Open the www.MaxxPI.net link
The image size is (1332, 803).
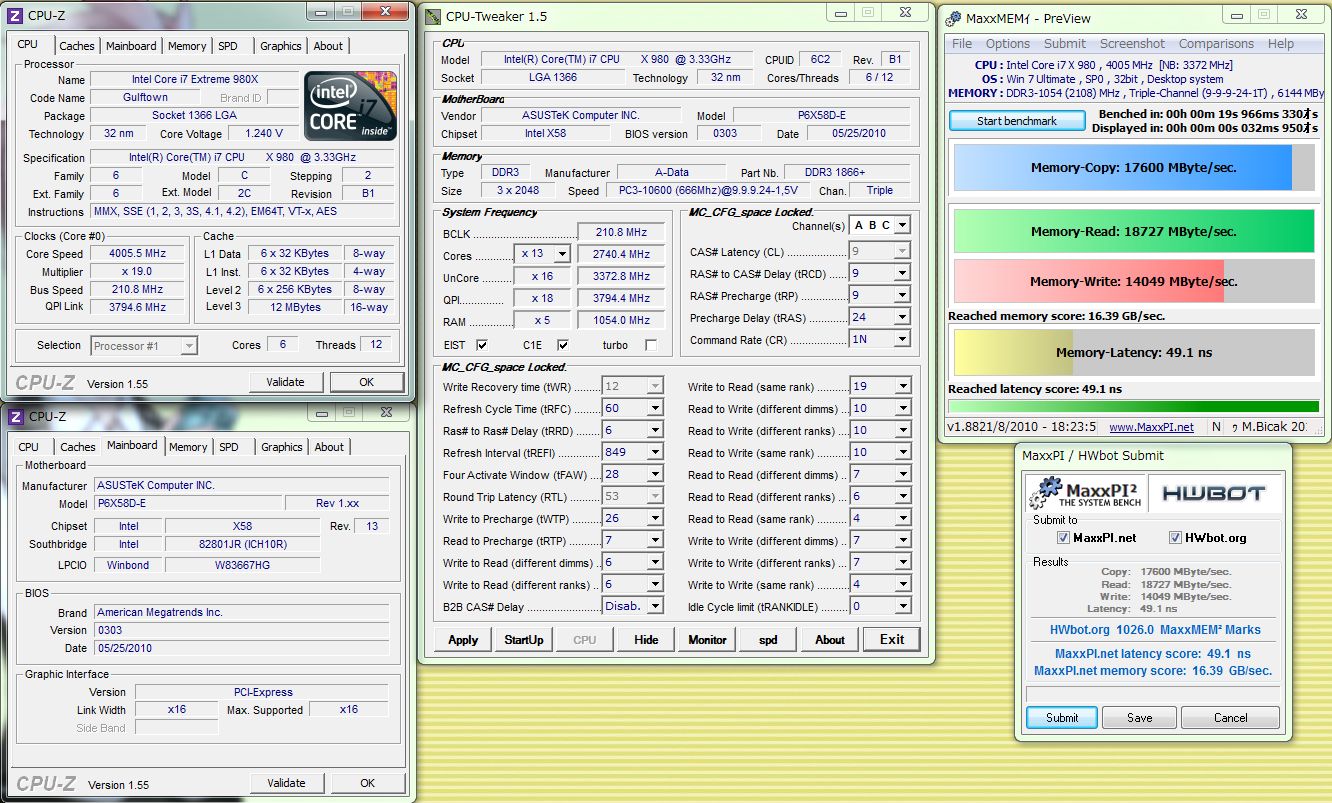(x=1151, y=427)
